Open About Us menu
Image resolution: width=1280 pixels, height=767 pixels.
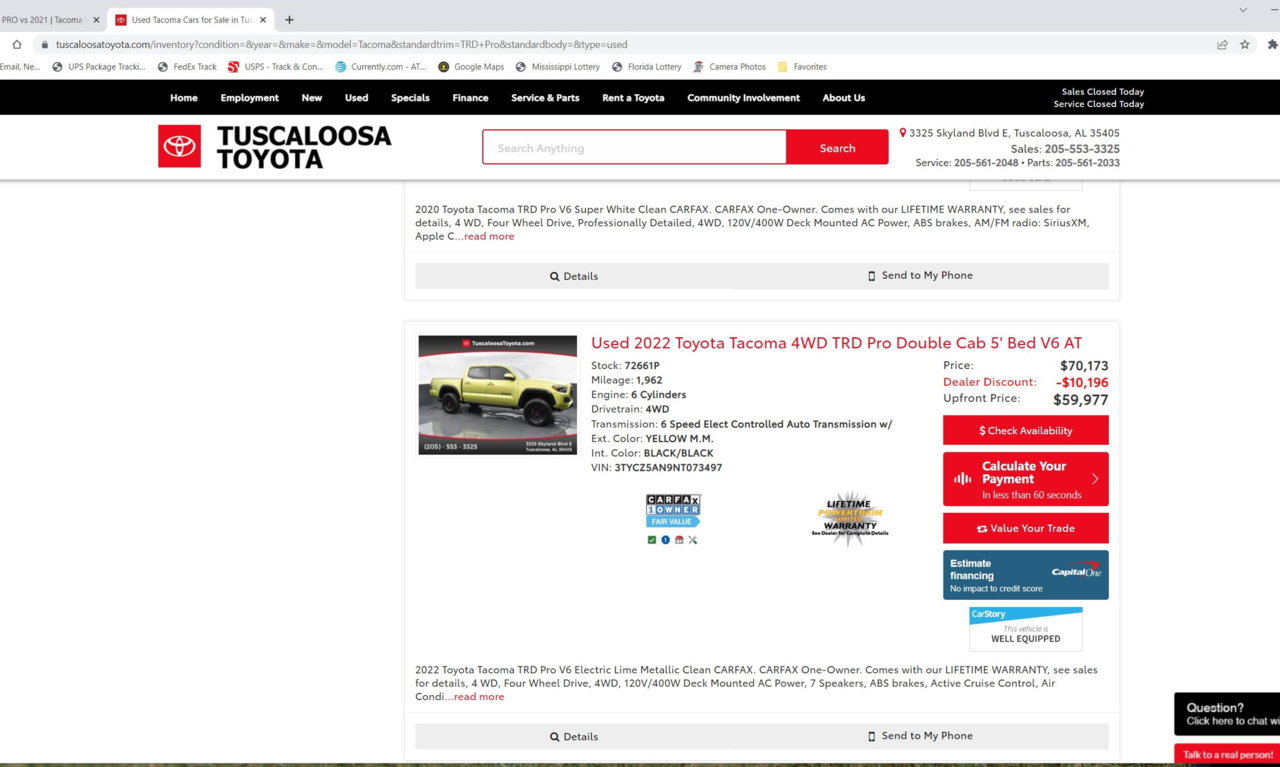[x=844, y=98]
